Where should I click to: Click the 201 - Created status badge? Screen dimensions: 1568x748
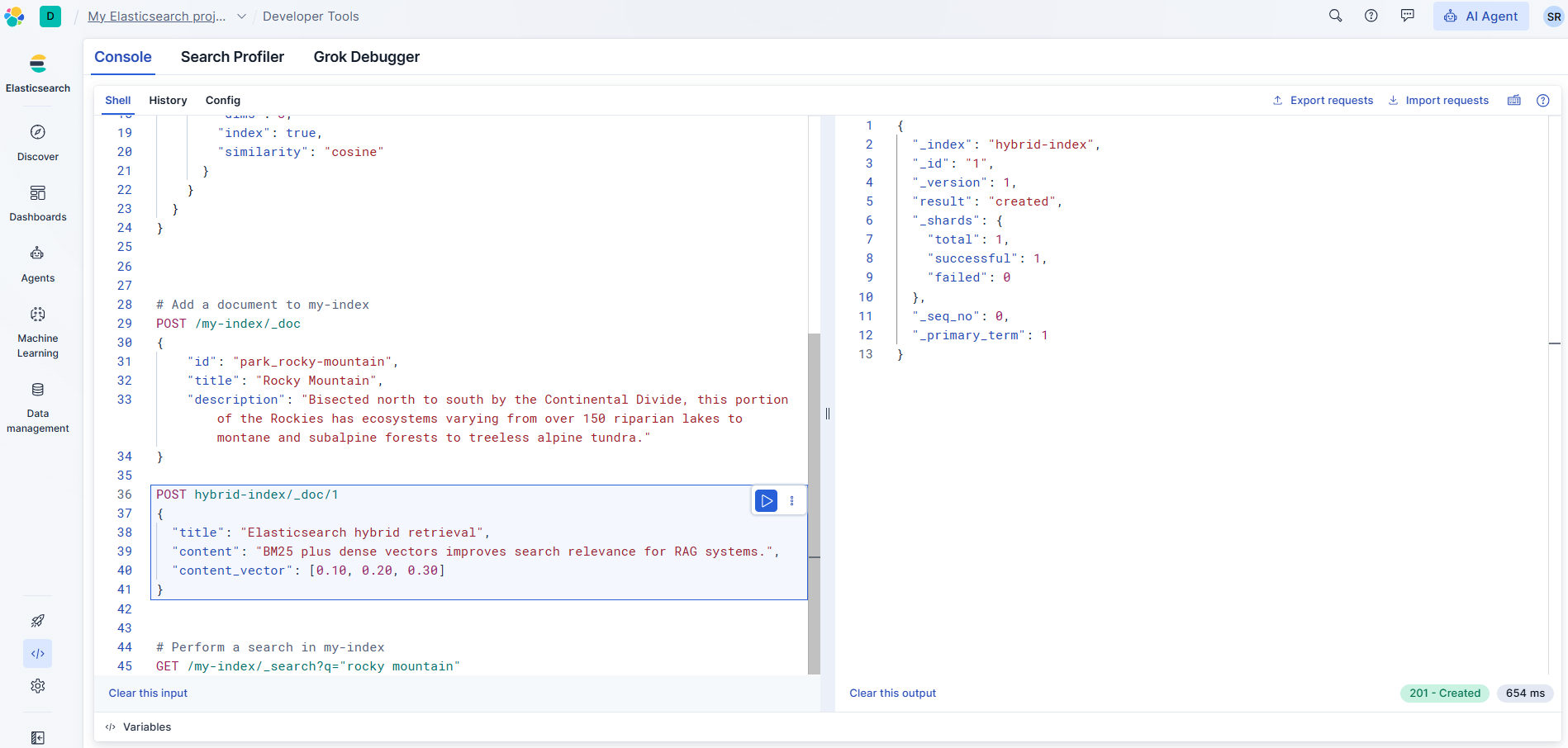click(1444, 694)
